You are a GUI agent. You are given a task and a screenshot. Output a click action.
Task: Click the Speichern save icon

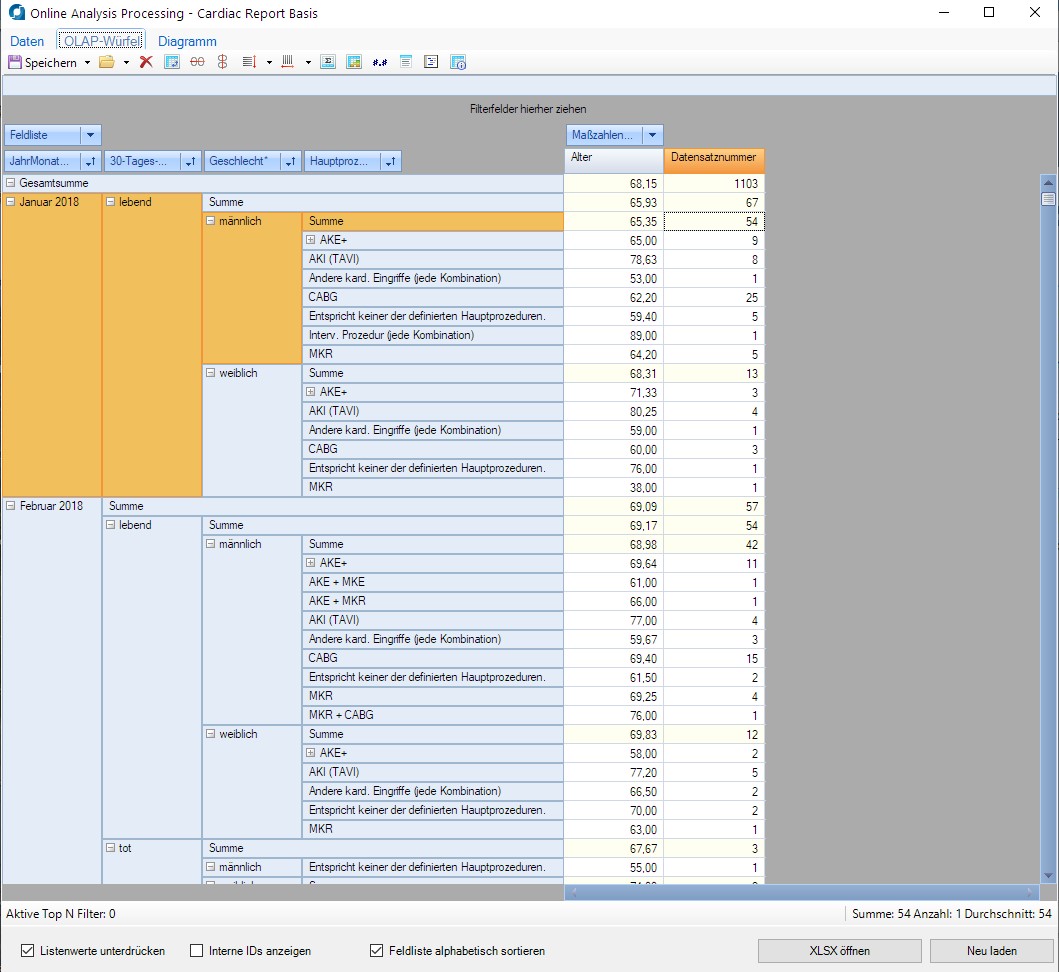pyautogui.click(x=15, y=62)
